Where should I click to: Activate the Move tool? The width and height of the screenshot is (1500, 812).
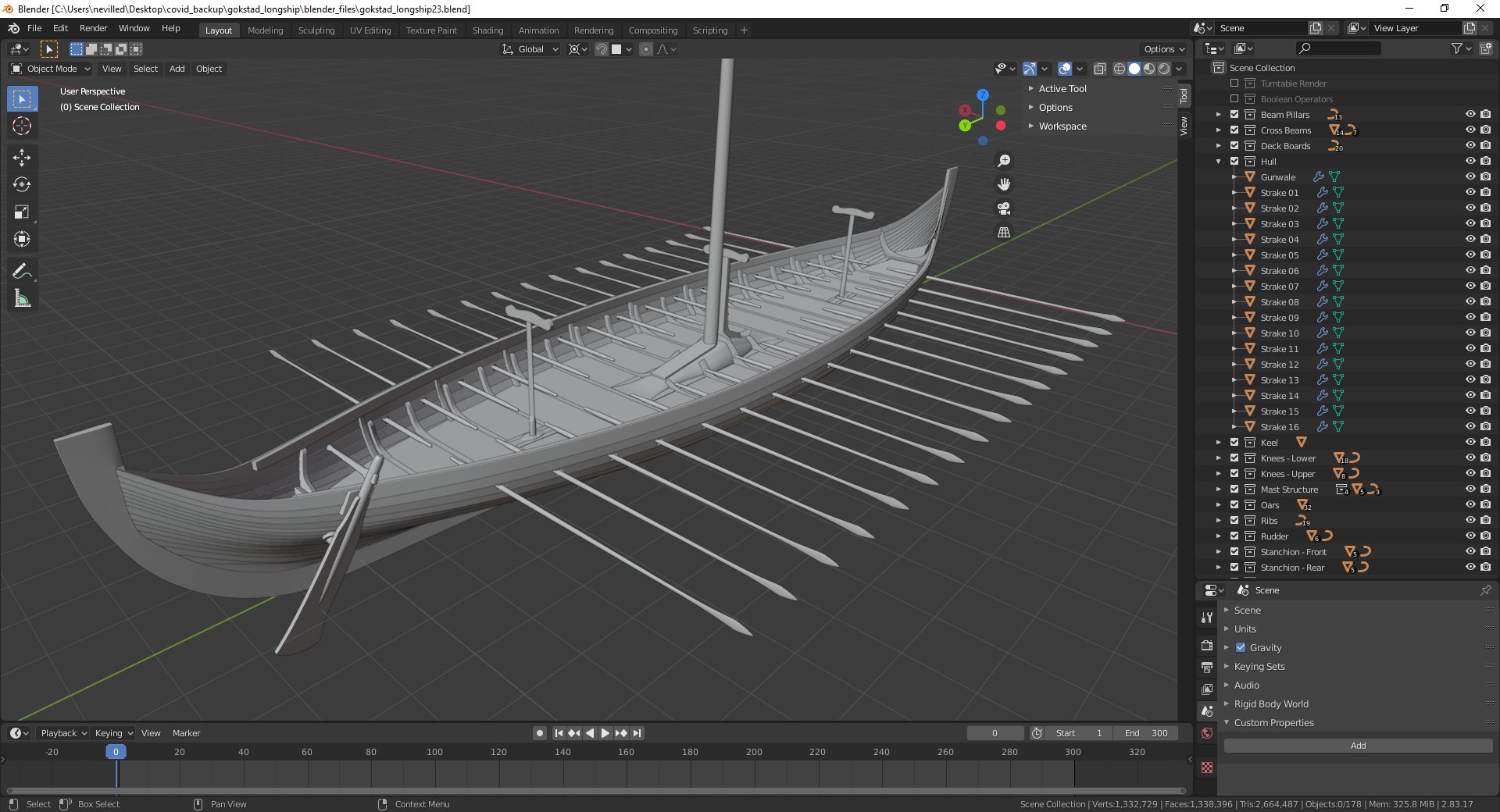pos(22,158)
